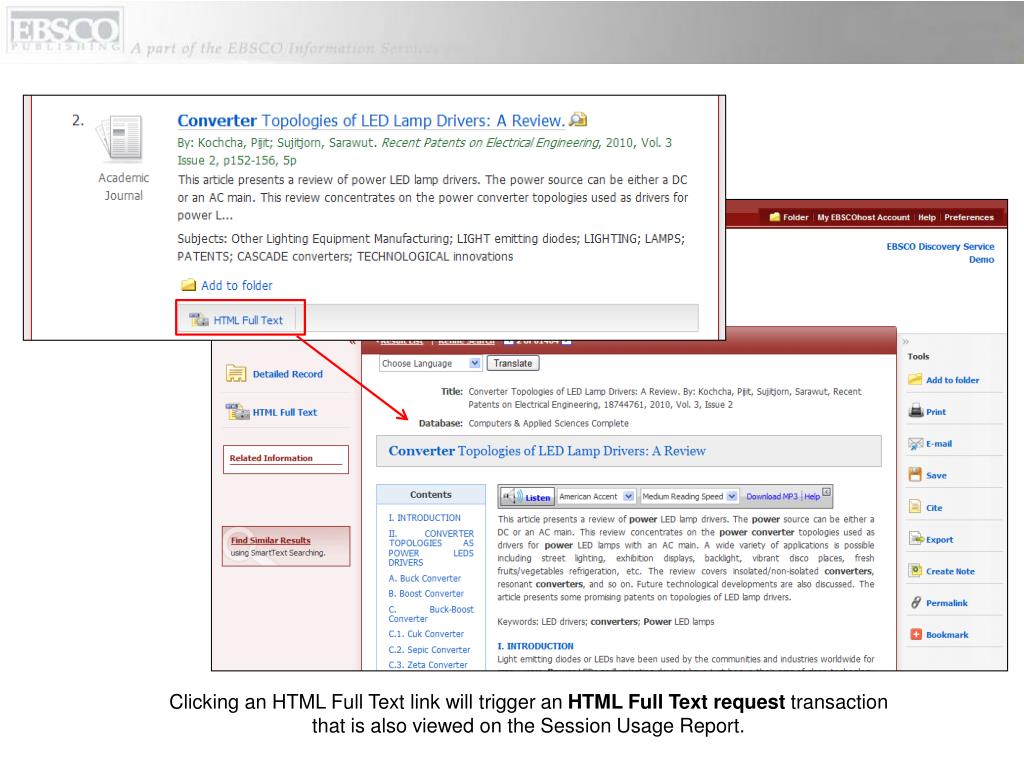The height and width of the screenshot is (768, 1024).
Task: Click Find Similar Results link
Action: point(270,540)
